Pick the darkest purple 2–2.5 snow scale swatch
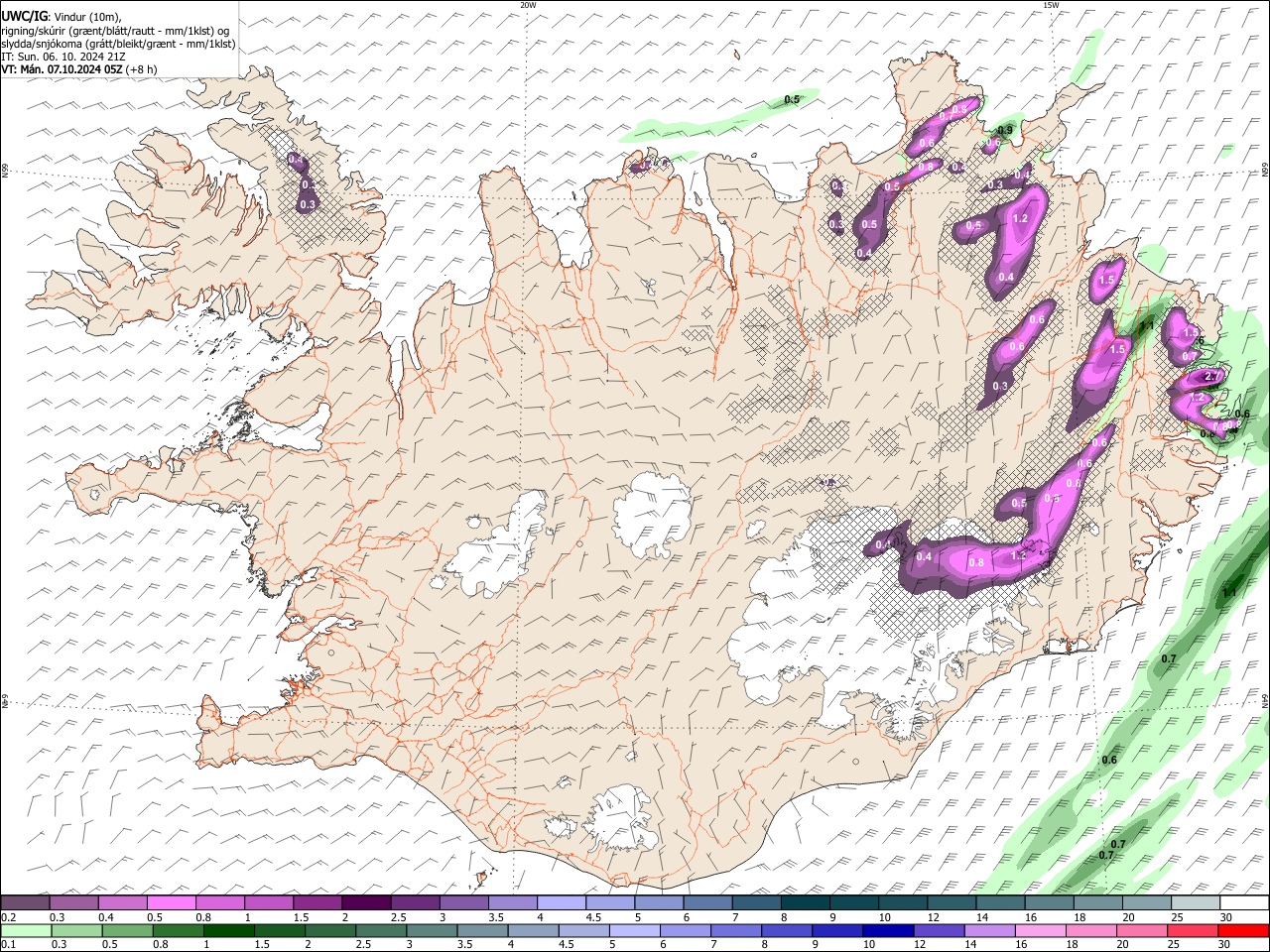This screenshot has height=952, width=1270. tap(366, 902)
